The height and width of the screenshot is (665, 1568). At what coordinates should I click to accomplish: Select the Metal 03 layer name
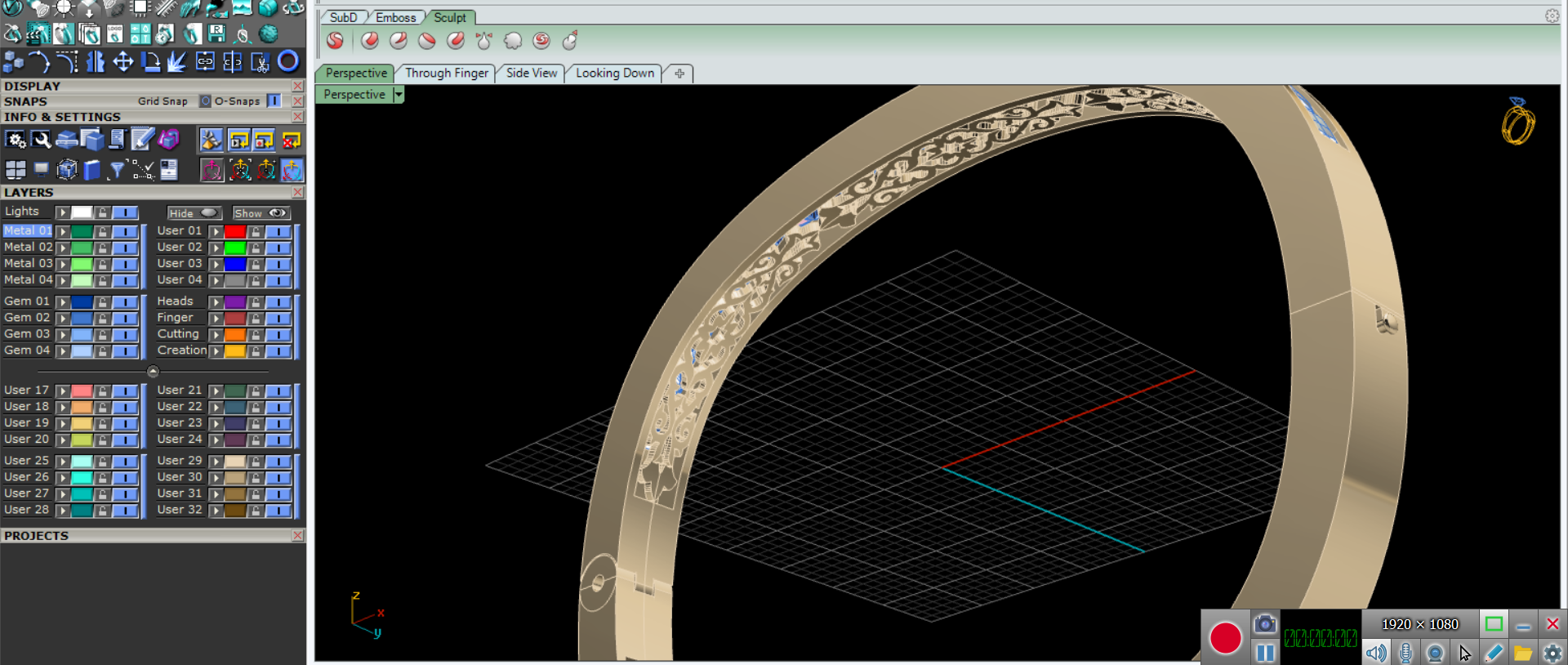point(28,263)
